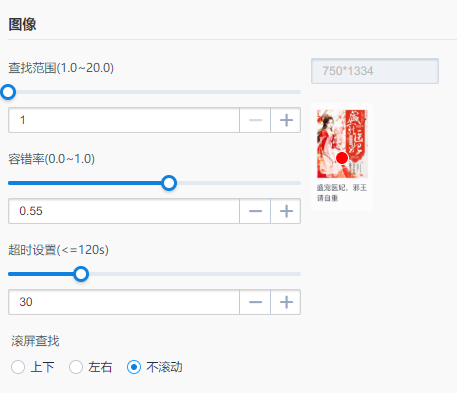Click the 750*1334 resolution field
Screen dimensions: 457x393
[375, 71]
